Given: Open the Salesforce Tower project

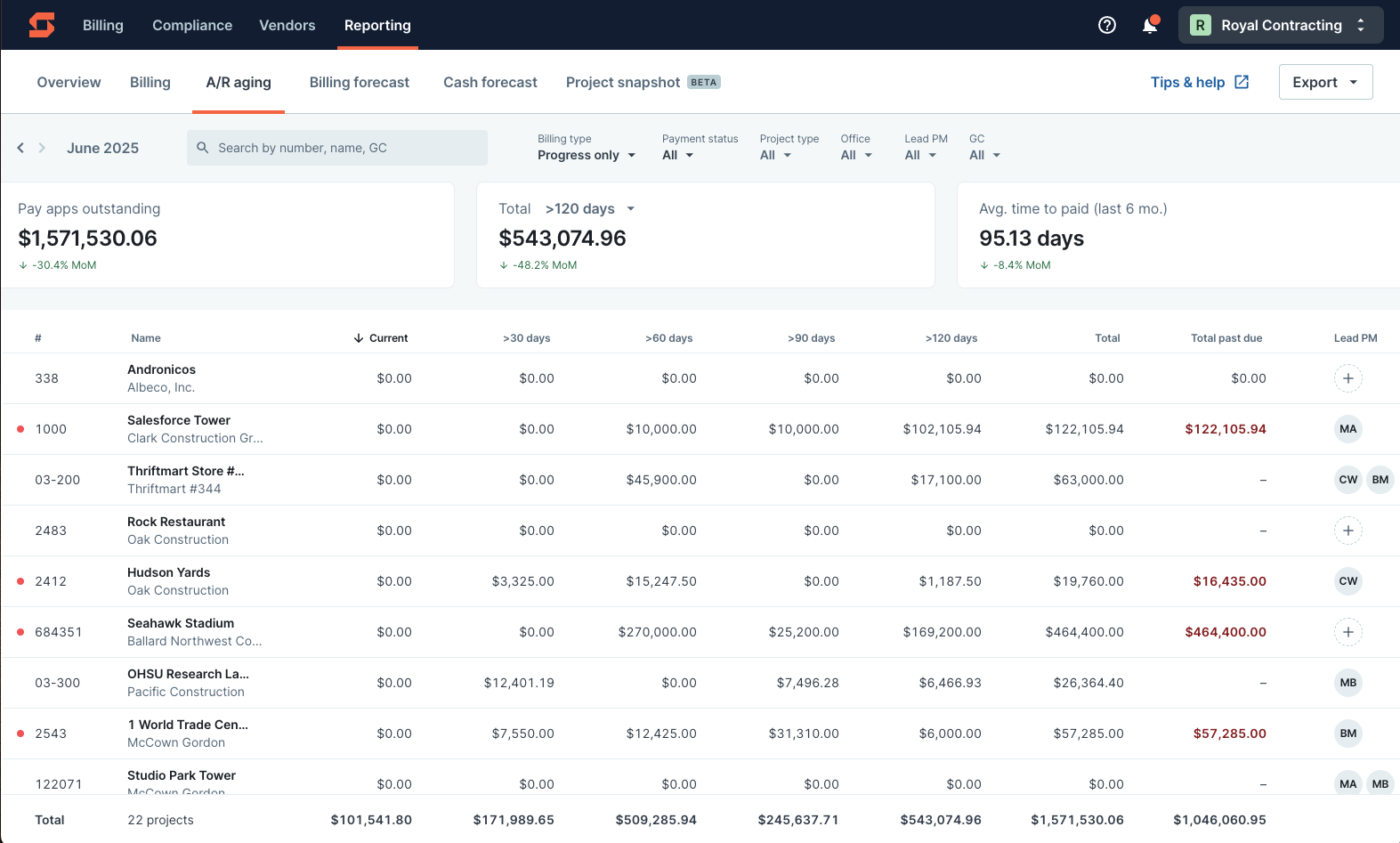Looking at the screenshot, I should 179,420.
